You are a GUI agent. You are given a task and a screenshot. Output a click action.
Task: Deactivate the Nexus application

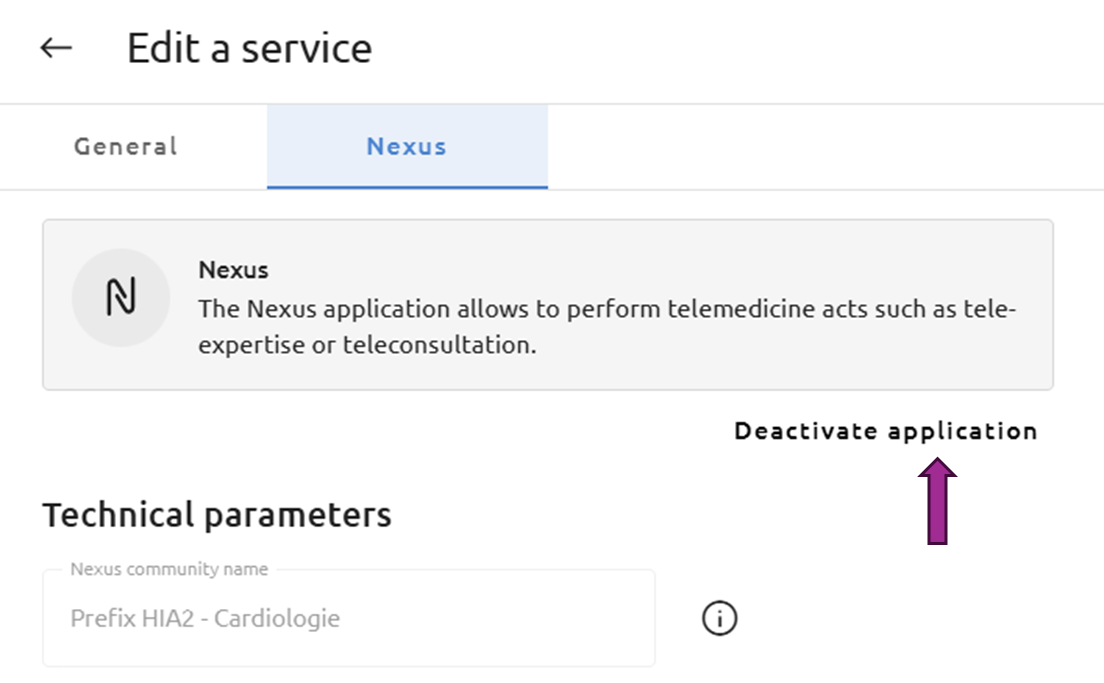click(886, 431)
